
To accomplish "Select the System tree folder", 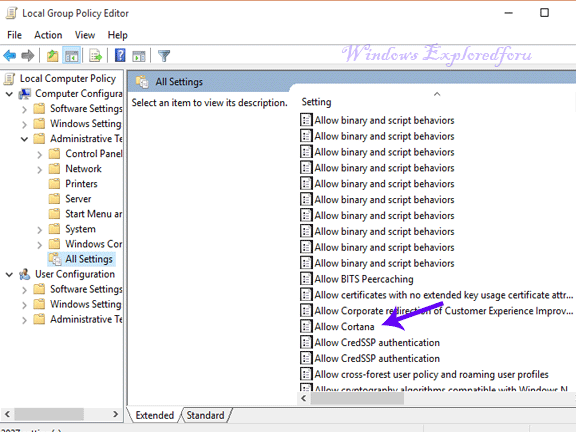I will [80, 229].
